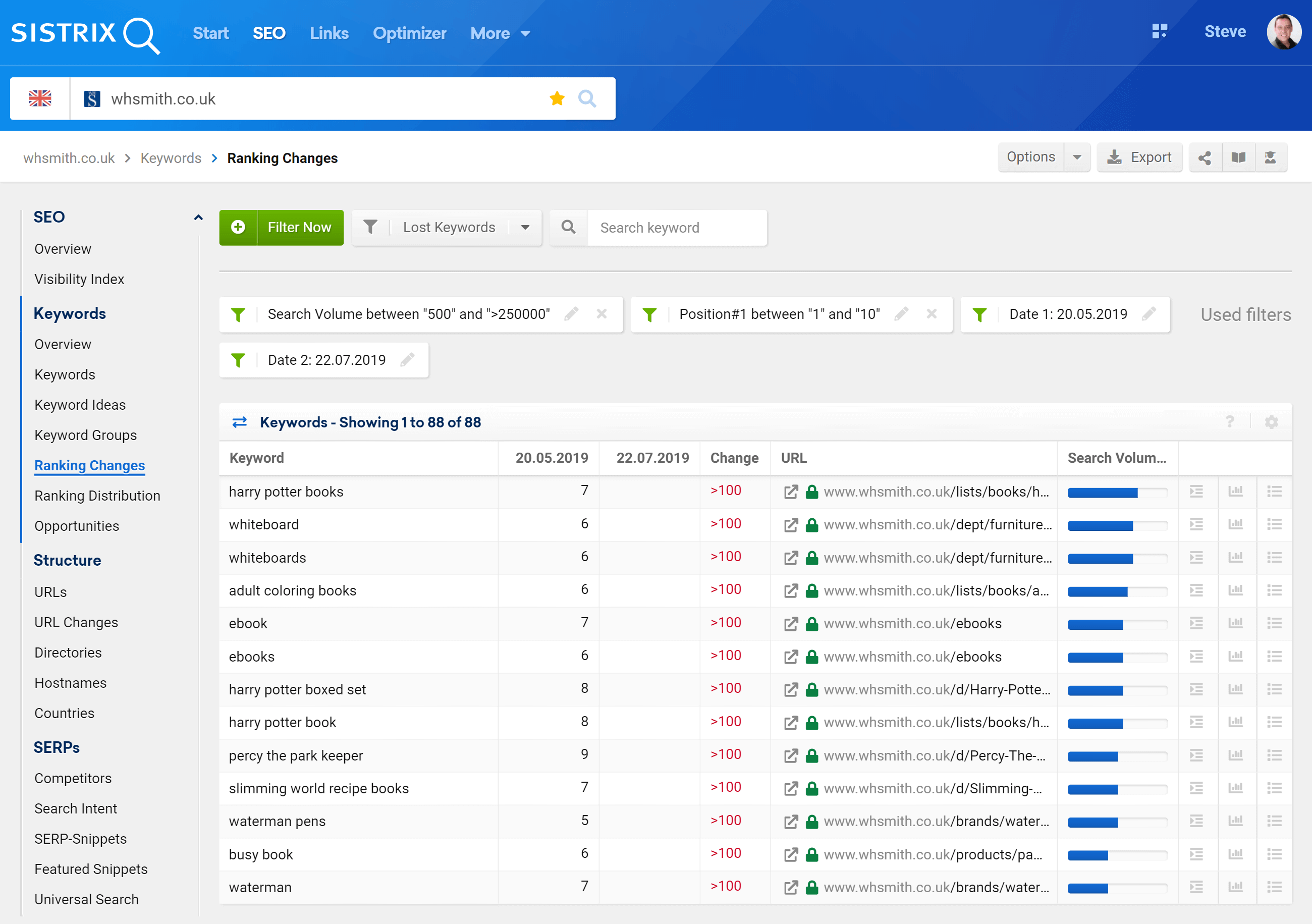Image resolution: width=1312 pixels, height=924 pixels.
Task: Open the apps grid icon
Action: (x=1160, y=31)
